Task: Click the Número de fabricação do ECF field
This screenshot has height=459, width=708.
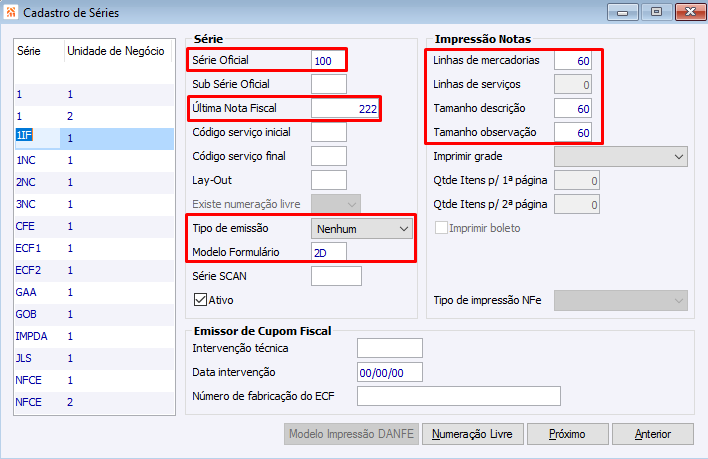Action: pos(458,396)
